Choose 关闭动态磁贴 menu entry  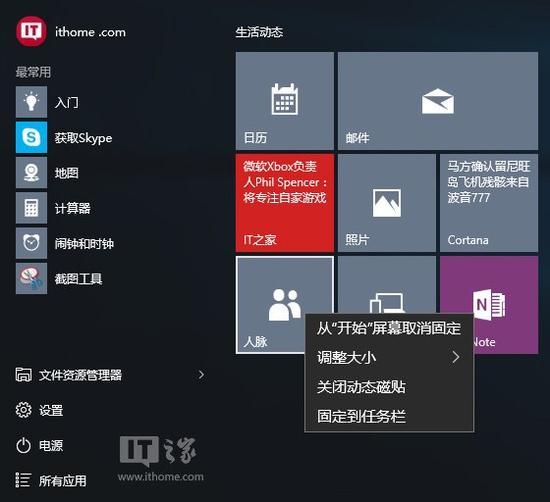coord(389,387)
